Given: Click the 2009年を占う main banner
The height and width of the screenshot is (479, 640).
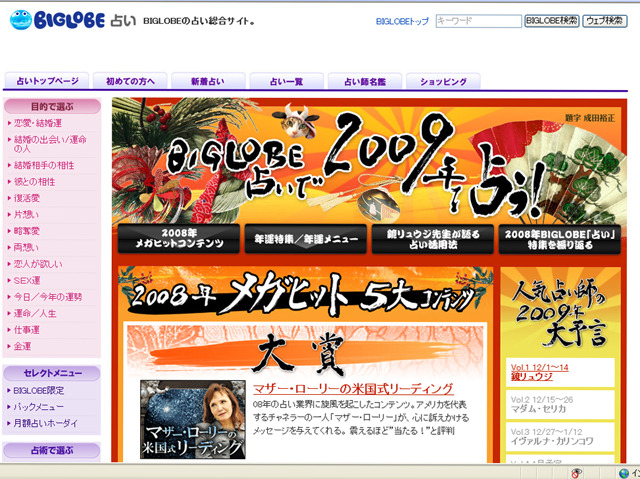Looking at the screenshot, I should click(x=369, y=161).
